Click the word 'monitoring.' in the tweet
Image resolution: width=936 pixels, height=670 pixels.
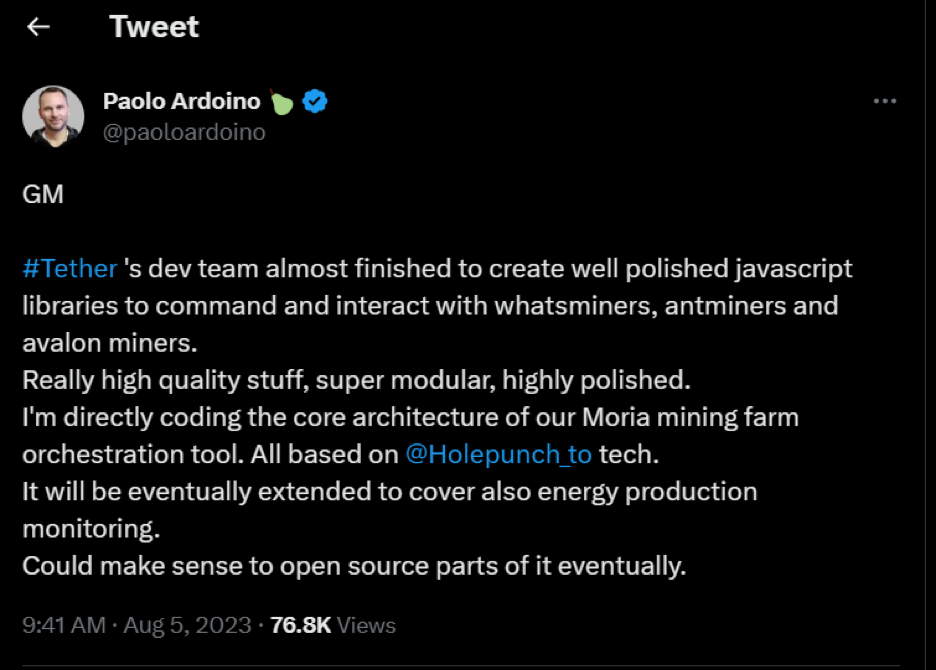click(90, 528)
